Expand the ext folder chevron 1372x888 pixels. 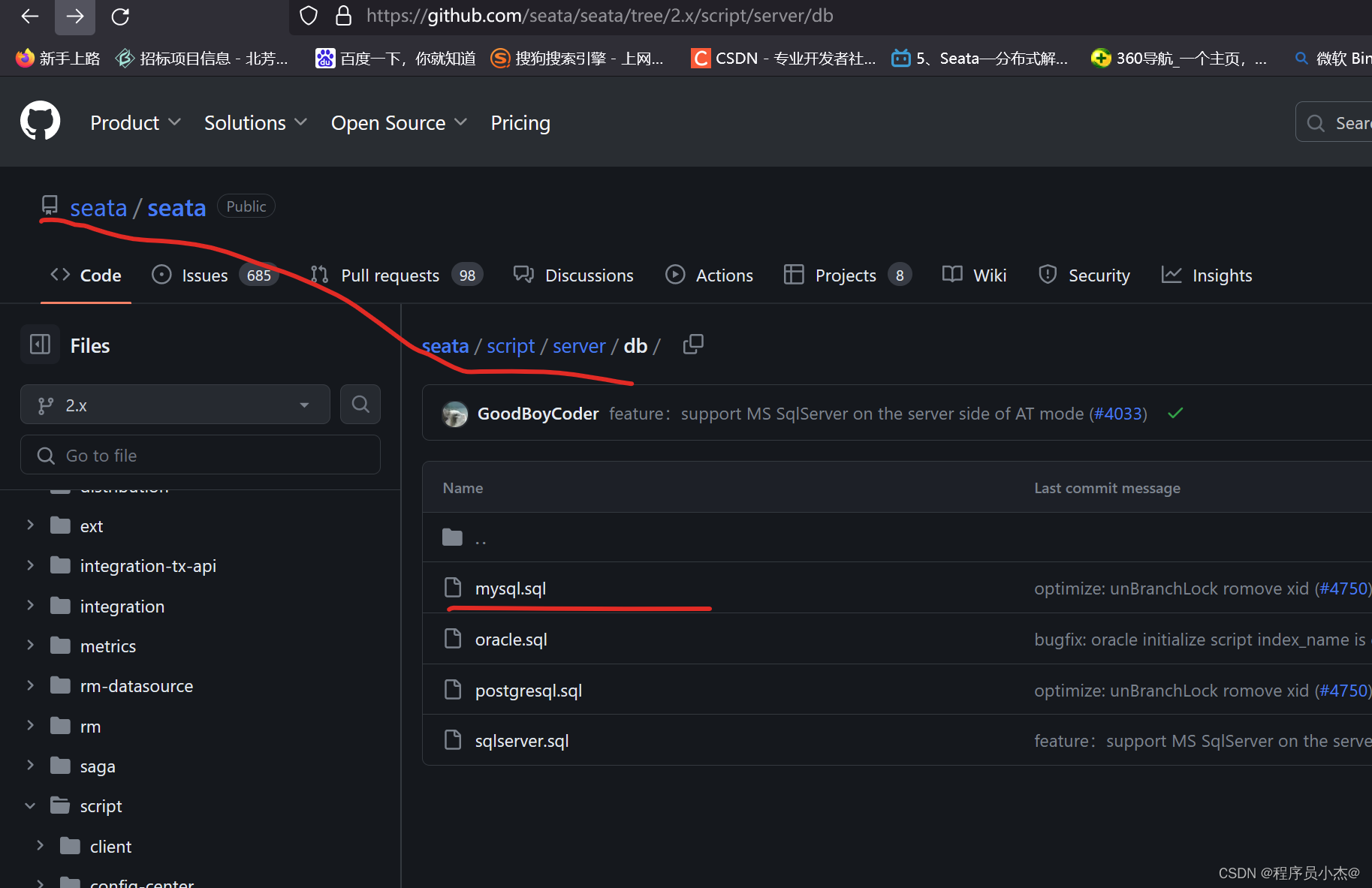30,525
